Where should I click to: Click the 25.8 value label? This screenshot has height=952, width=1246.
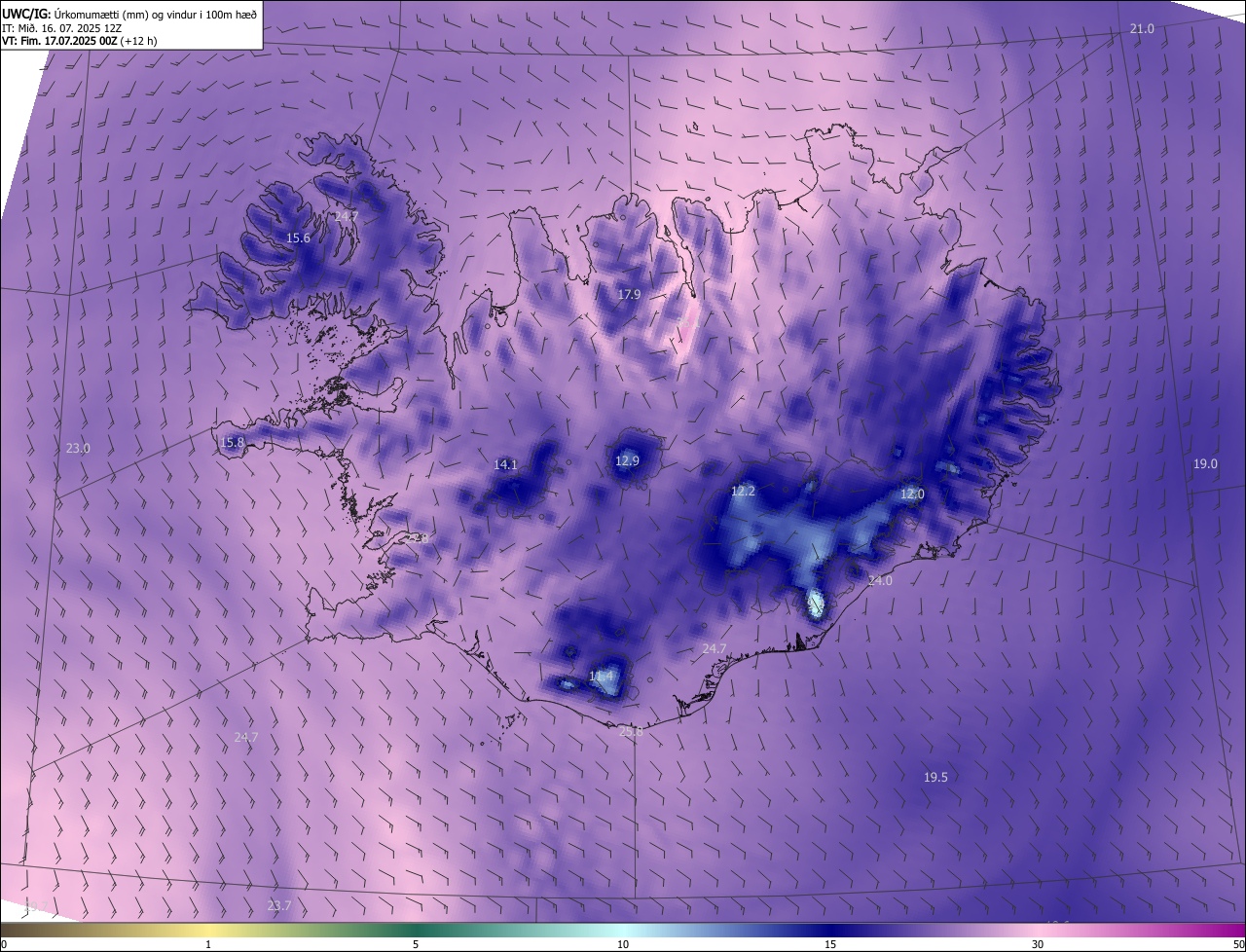coord(631,732)
